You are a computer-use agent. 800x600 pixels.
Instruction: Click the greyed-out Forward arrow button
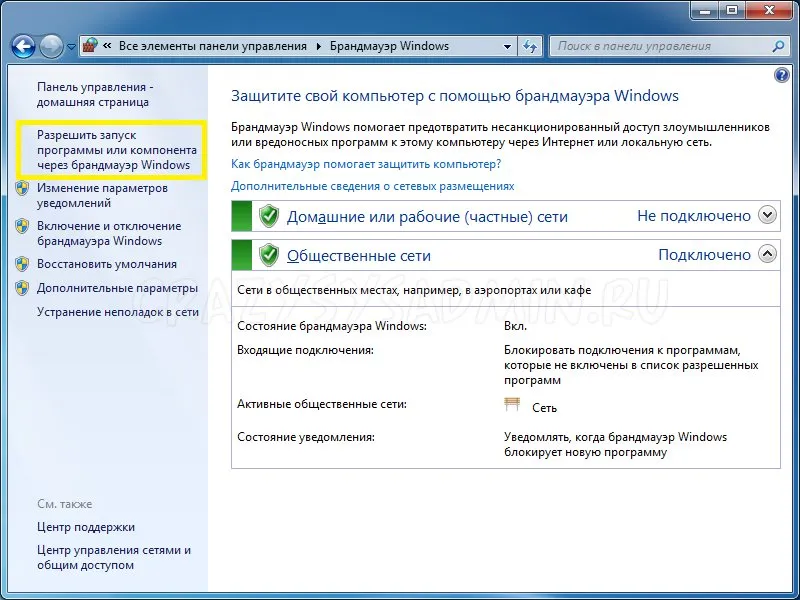coord(52,47)
